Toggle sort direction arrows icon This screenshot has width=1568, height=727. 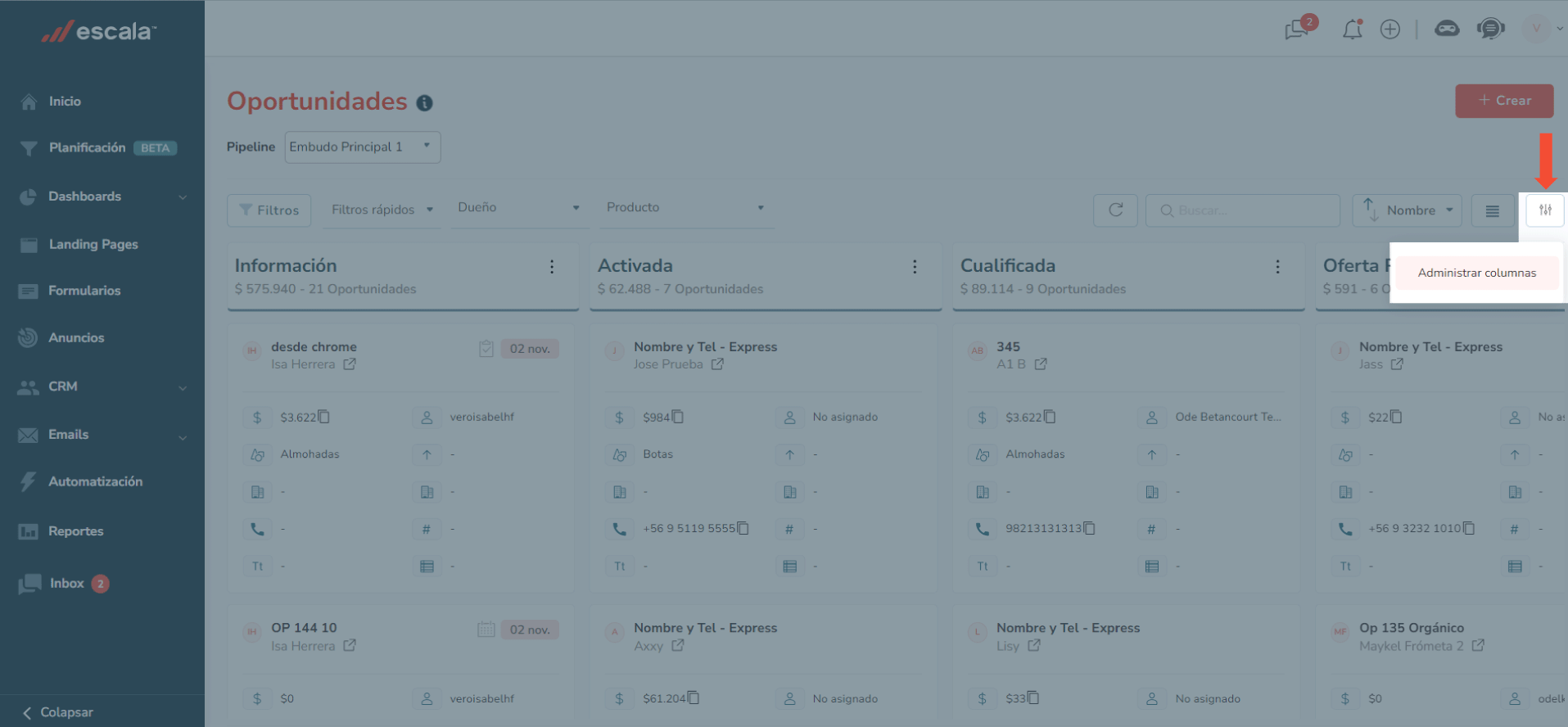[1369, 210]
